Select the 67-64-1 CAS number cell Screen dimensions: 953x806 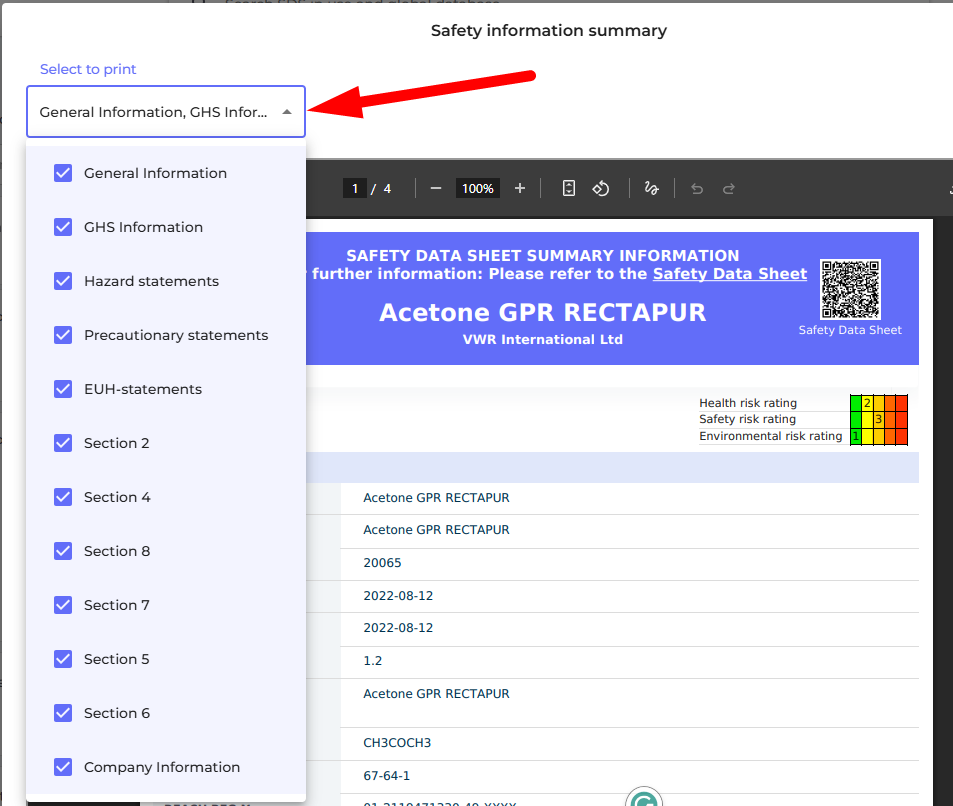(387, 776)
